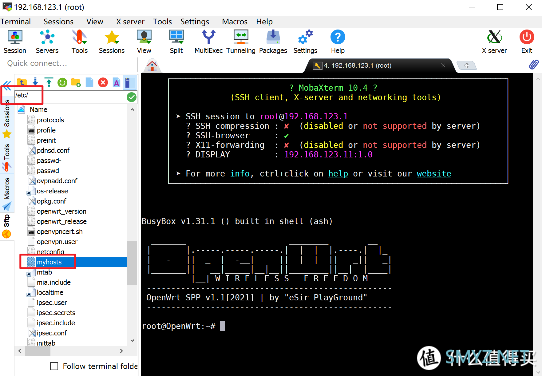Open the X server menu
The width and height of the screenshot is (542, 376).
(x=130, y=21)
